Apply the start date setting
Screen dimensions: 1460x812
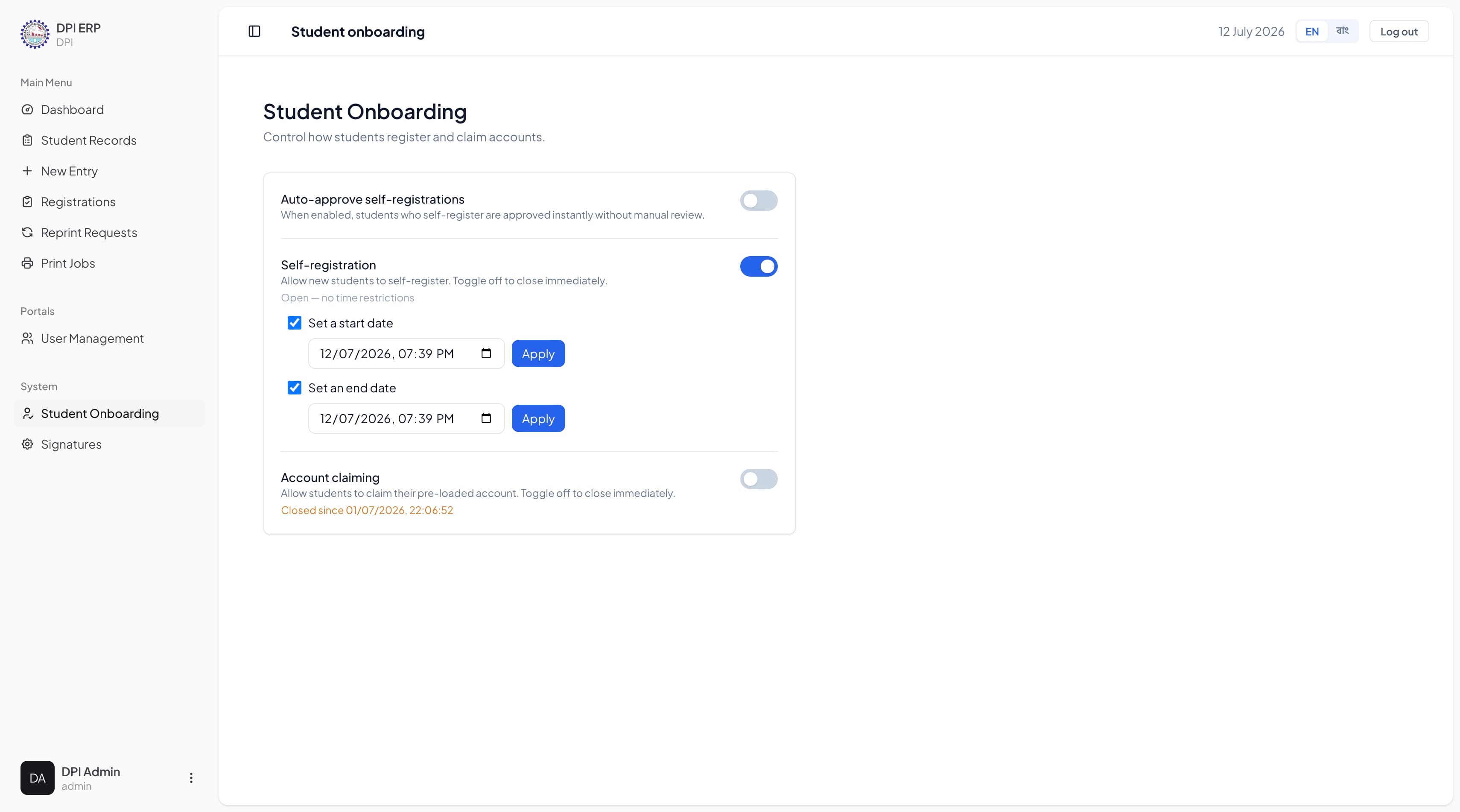pyautogui.click(x=538, y=353)
